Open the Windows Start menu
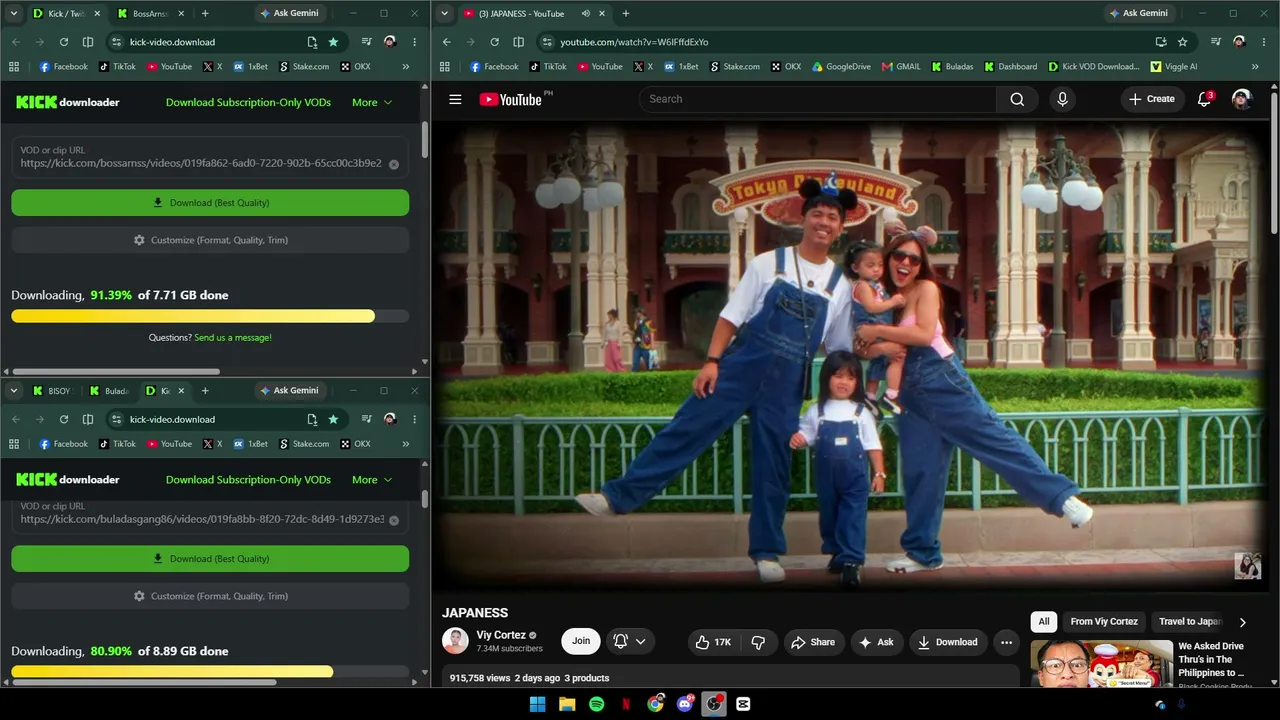This screenshot has width=1280, height=720. click(537, 704)
